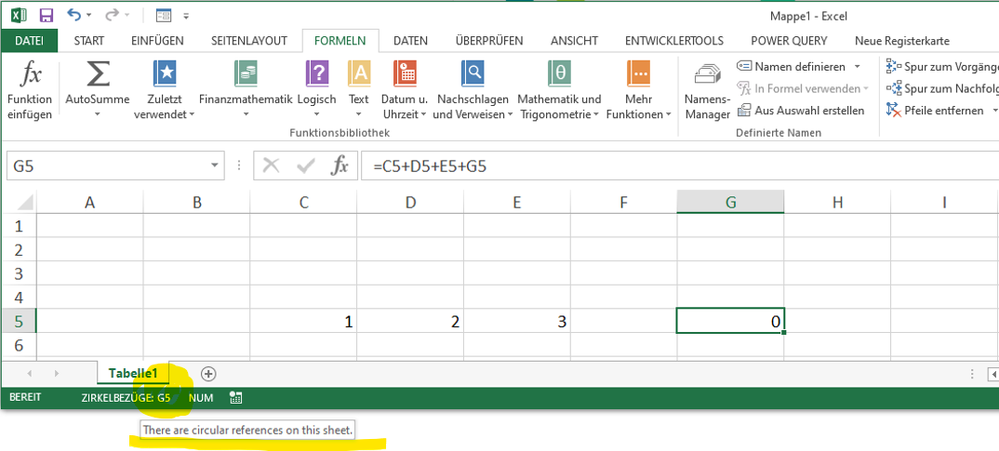Screen dimensions: 999x451
Task: Select cell D5 containing 2
Action: coord(410,321)
